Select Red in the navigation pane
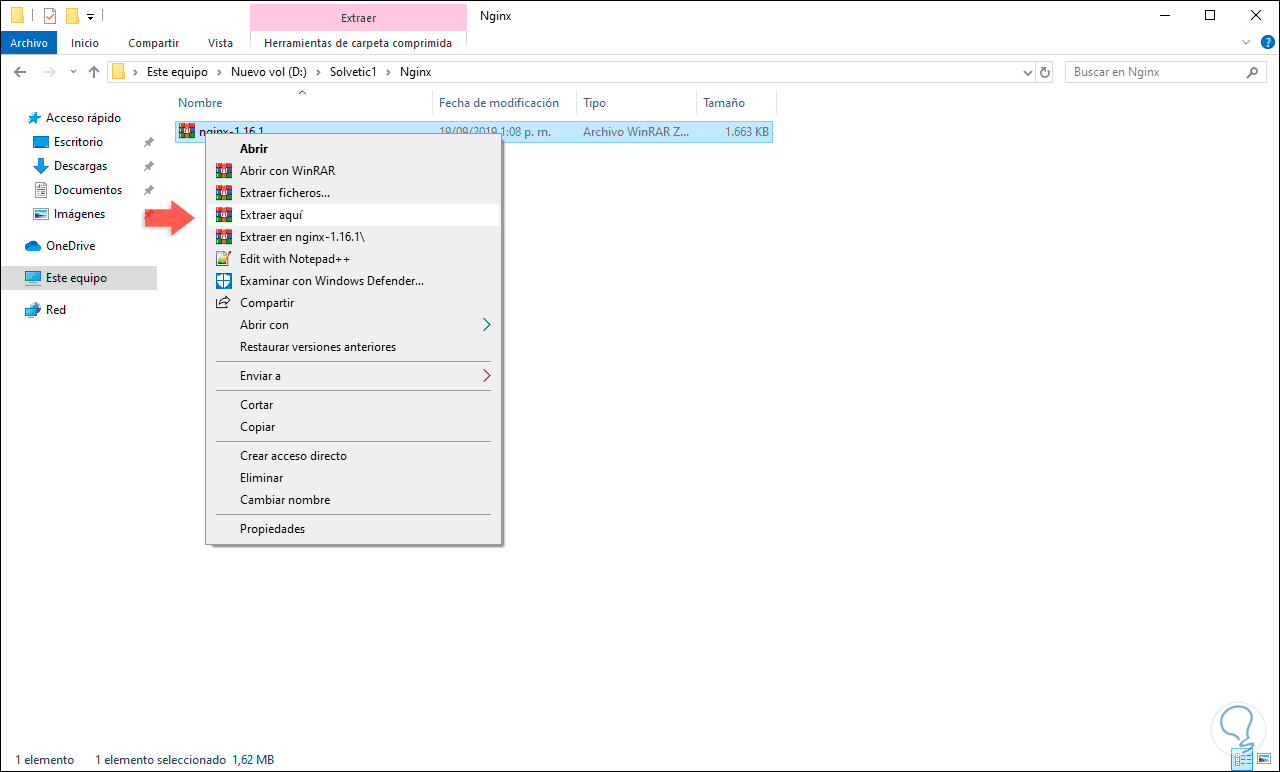The image size is (1280, 772). 56,310
